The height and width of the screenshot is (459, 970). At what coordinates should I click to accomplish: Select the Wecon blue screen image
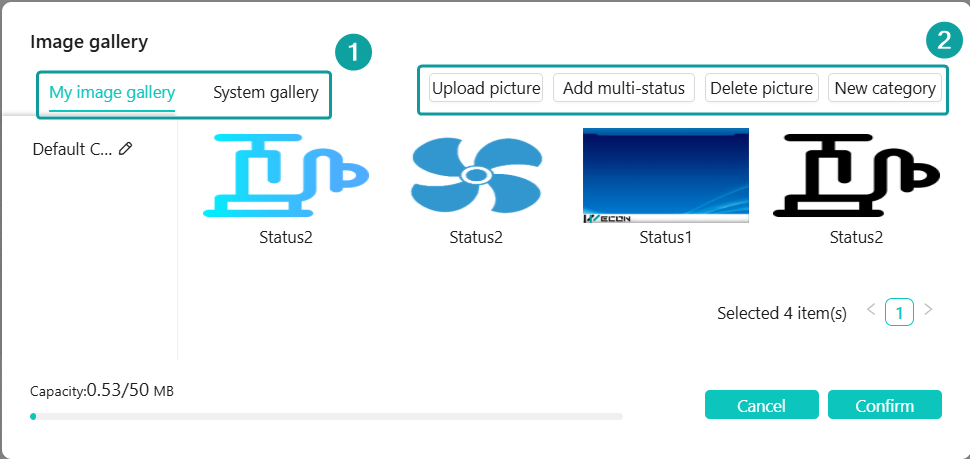click(666, 175)
